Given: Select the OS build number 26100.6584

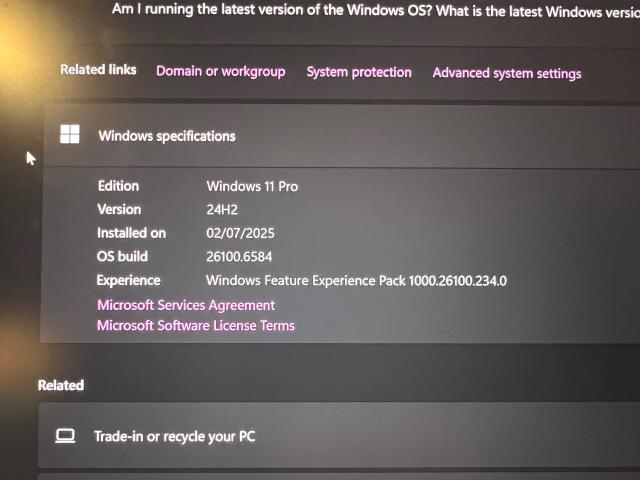Looking at the screenshot, I should click(x=239, y=257).
